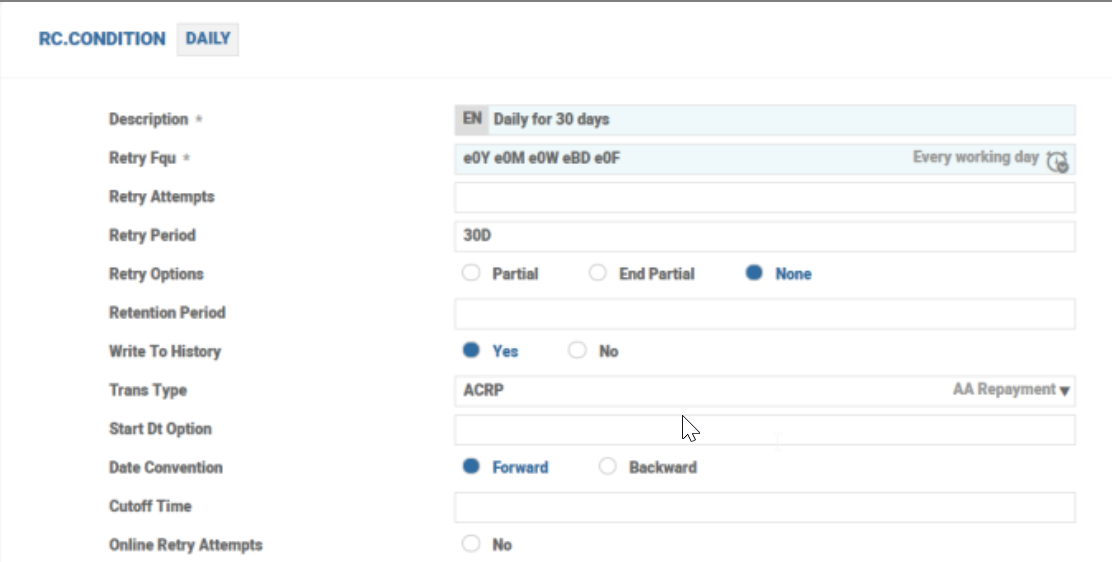
Task: Open the Retry Fqu frequency scheduler icon
Action: 1057,160
